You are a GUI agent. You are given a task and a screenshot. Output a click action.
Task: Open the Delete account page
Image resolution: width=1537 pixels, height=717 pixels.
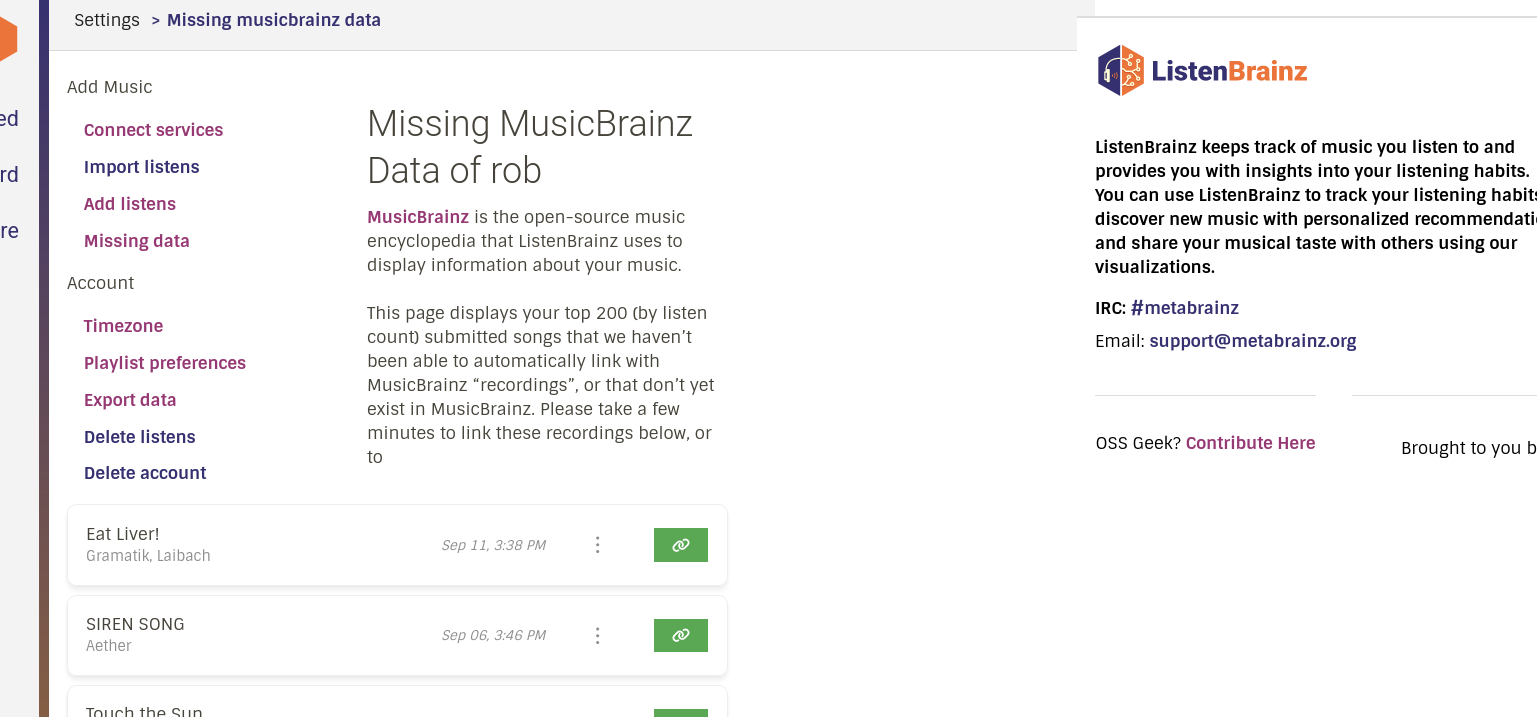[x=145, y=473]
